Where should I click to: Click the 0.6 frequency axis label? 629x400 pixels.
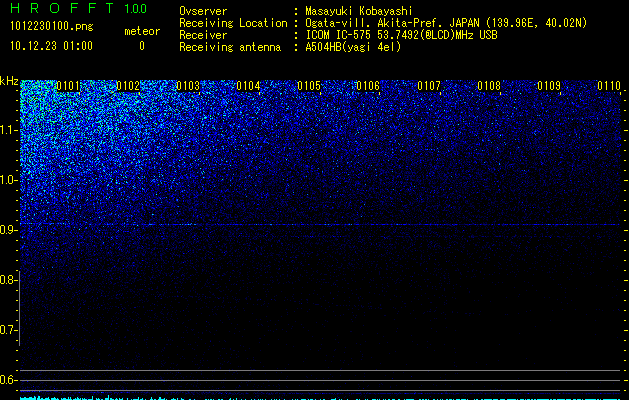(8, 380)
